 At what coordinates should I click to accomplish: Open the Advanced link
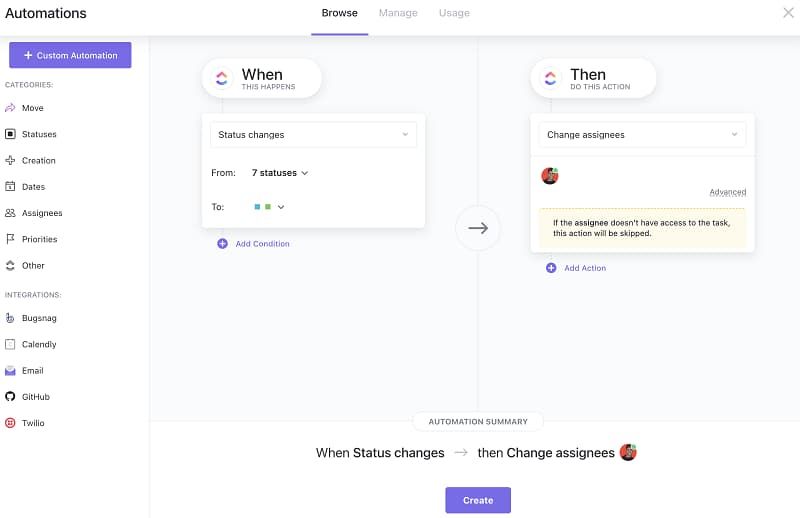coord(727,192)
